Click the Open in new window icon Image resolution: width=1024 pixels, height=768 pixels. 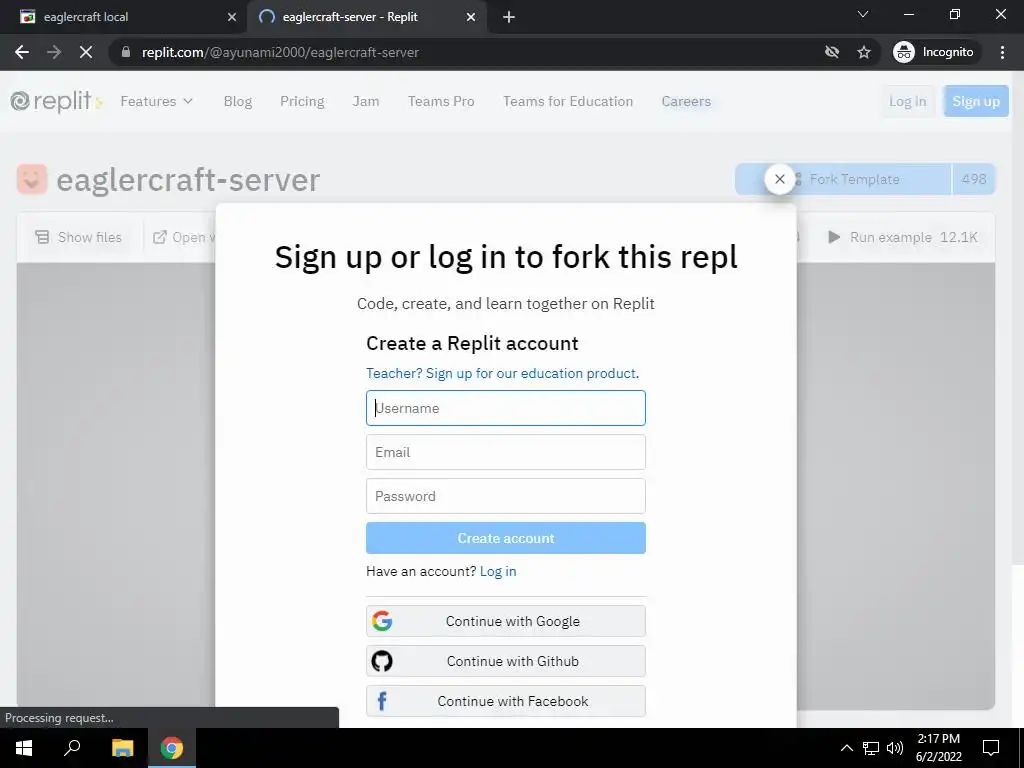click(x=159, y=237)
